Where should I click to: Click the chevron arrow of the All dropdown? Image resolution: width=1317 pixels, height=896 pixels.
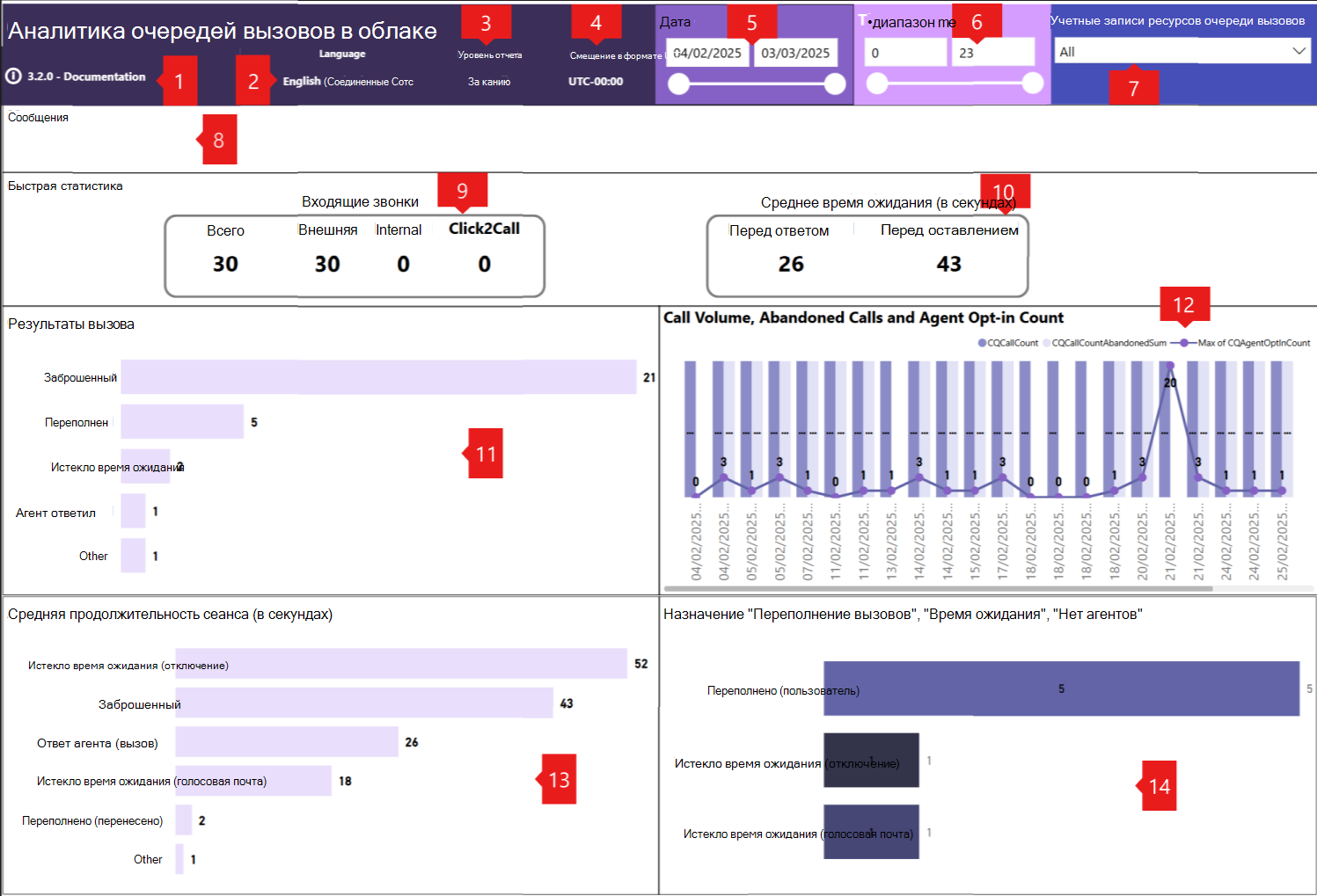click(1299, 51)
